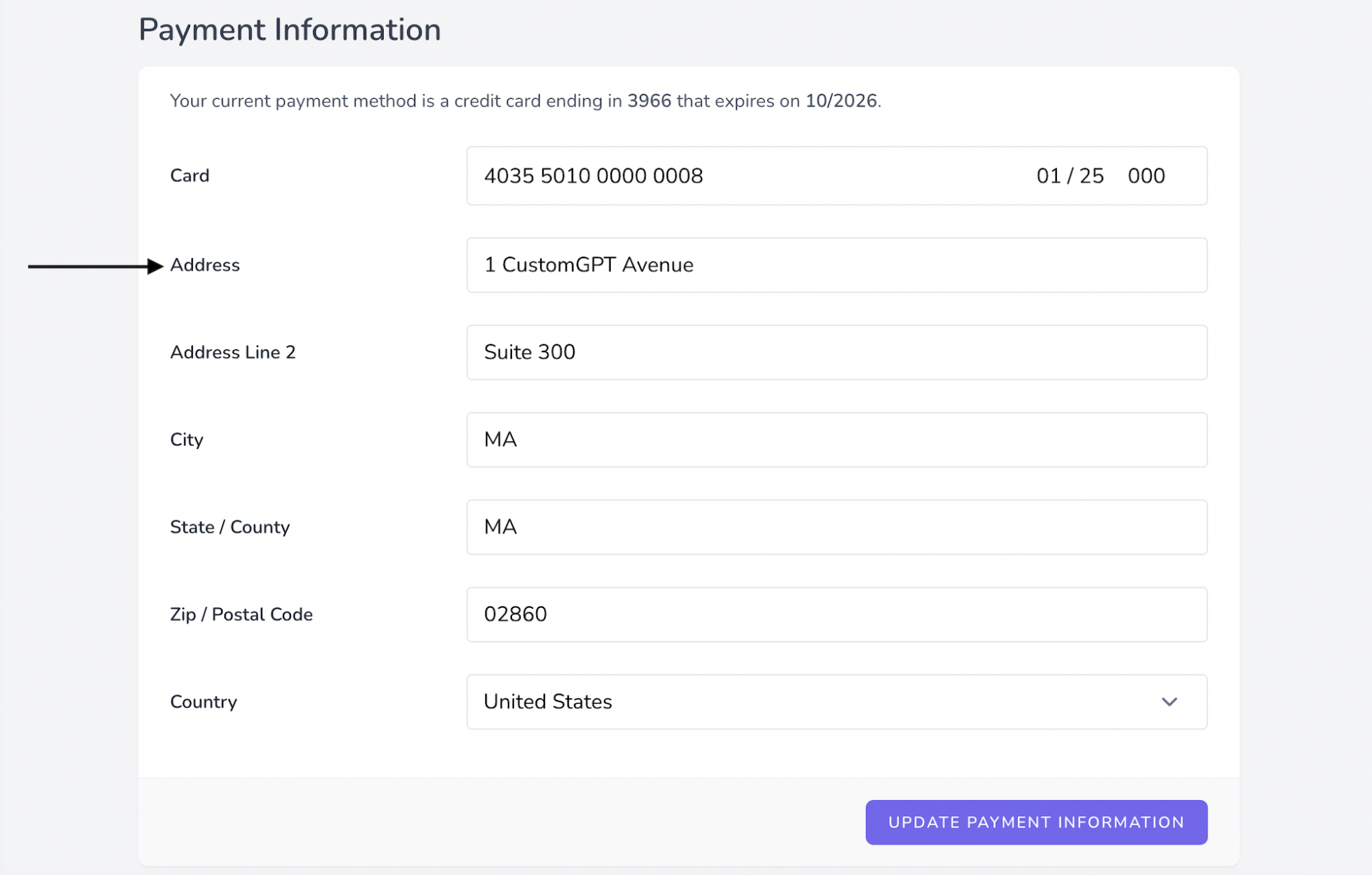Click the Country field label
Screen dimensions: 1372x875
203,701
